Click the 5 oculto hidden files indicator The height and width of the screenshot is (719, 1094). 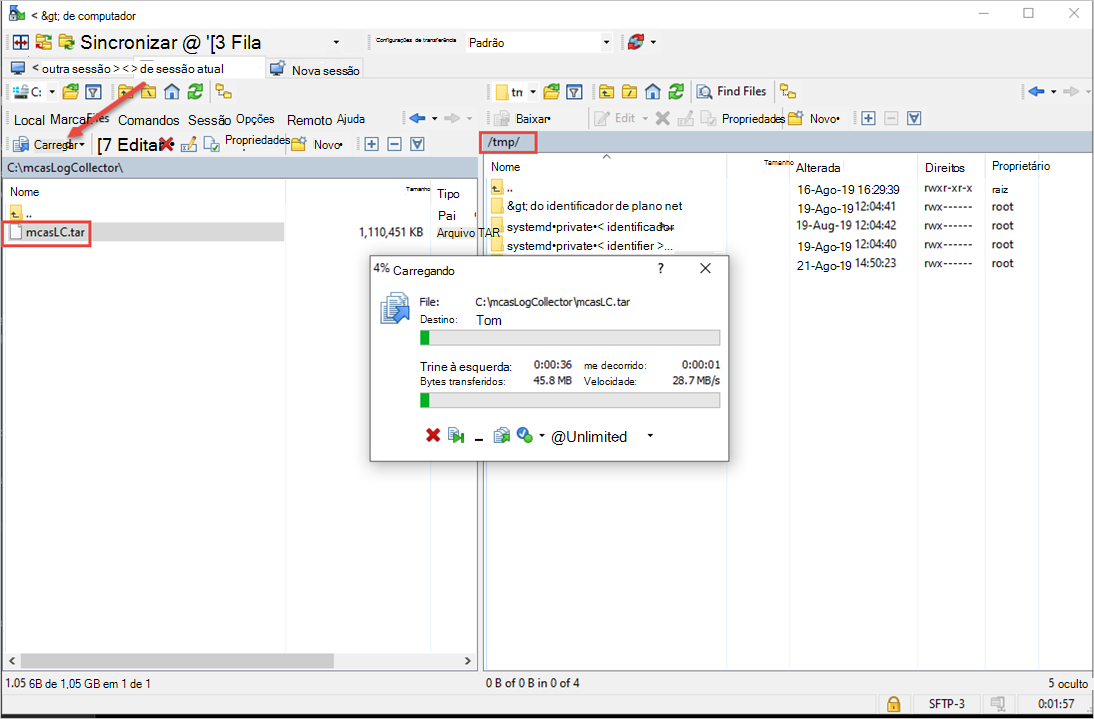(1067, 683)
